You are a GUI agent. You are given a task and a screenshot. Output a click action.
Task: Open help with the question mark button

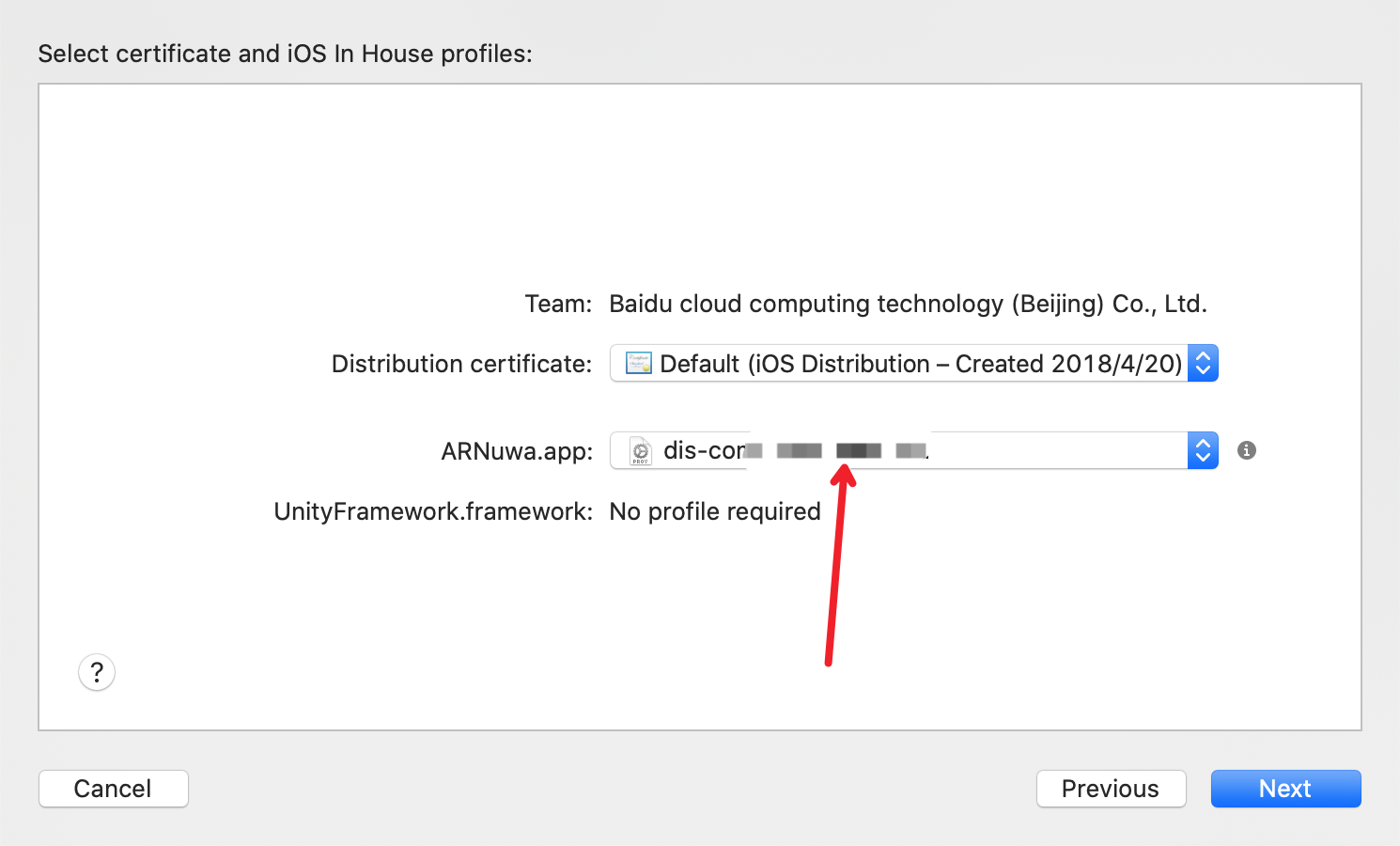97,672
